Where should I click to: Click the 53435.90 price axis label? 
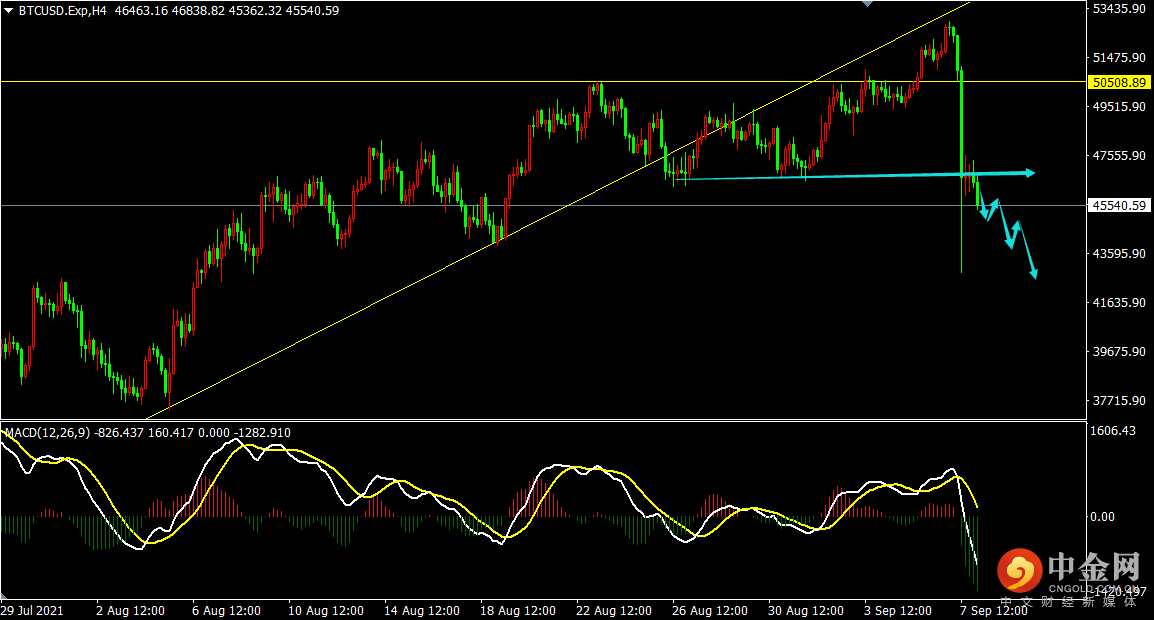(x=1119, y=9)
